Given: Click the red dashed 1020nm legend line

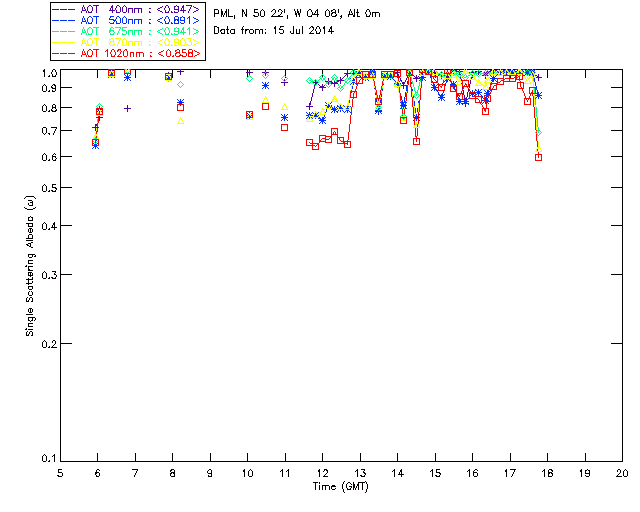Looking at the screenshot, I should click(x=64, y=53).
